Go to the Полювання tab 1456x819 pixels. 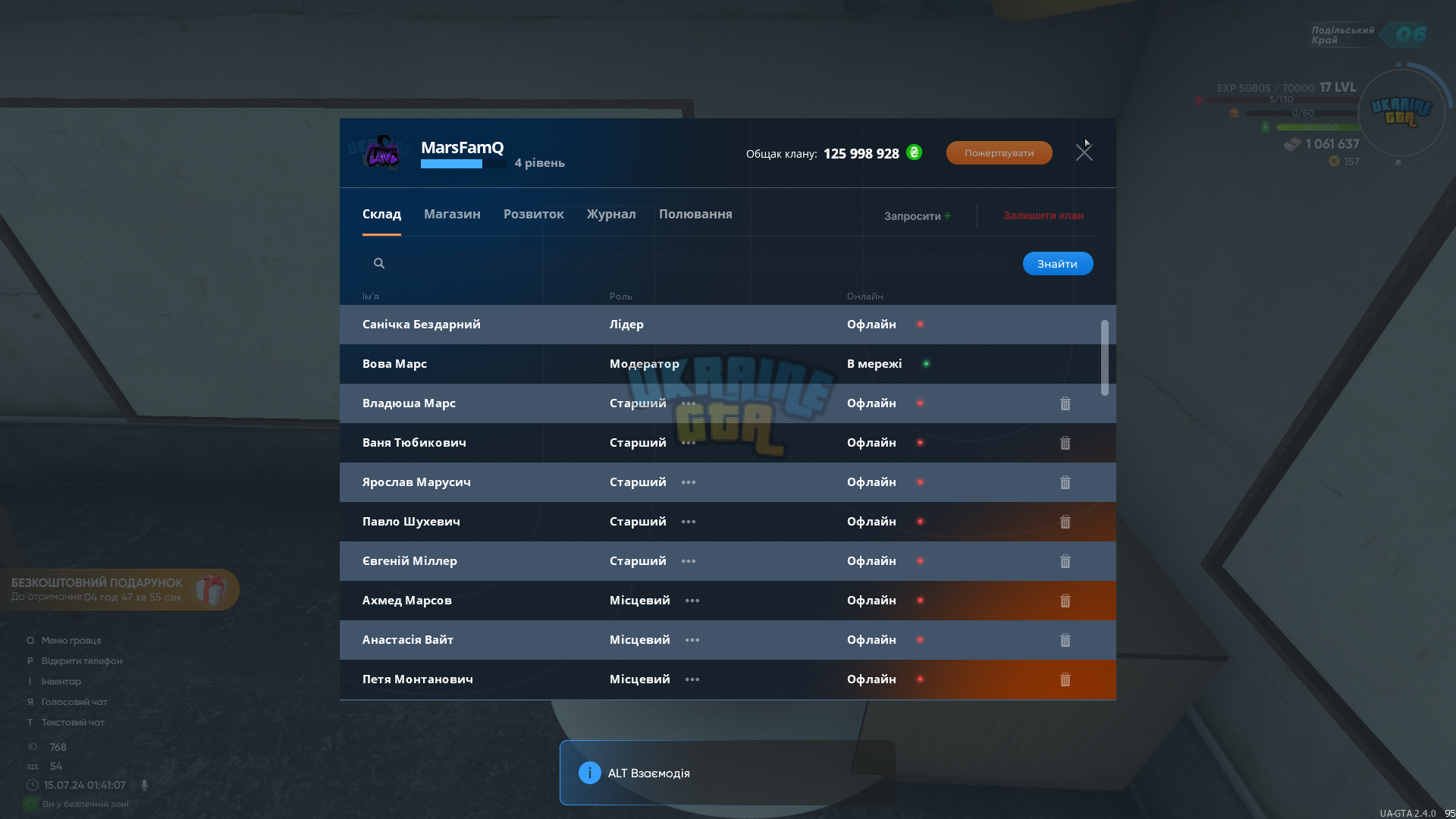695,214
